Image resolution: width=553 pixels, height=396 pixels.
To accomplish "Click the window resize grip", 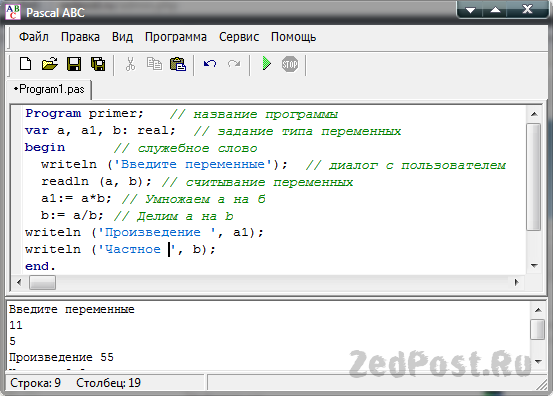I will tap(542, 384).
